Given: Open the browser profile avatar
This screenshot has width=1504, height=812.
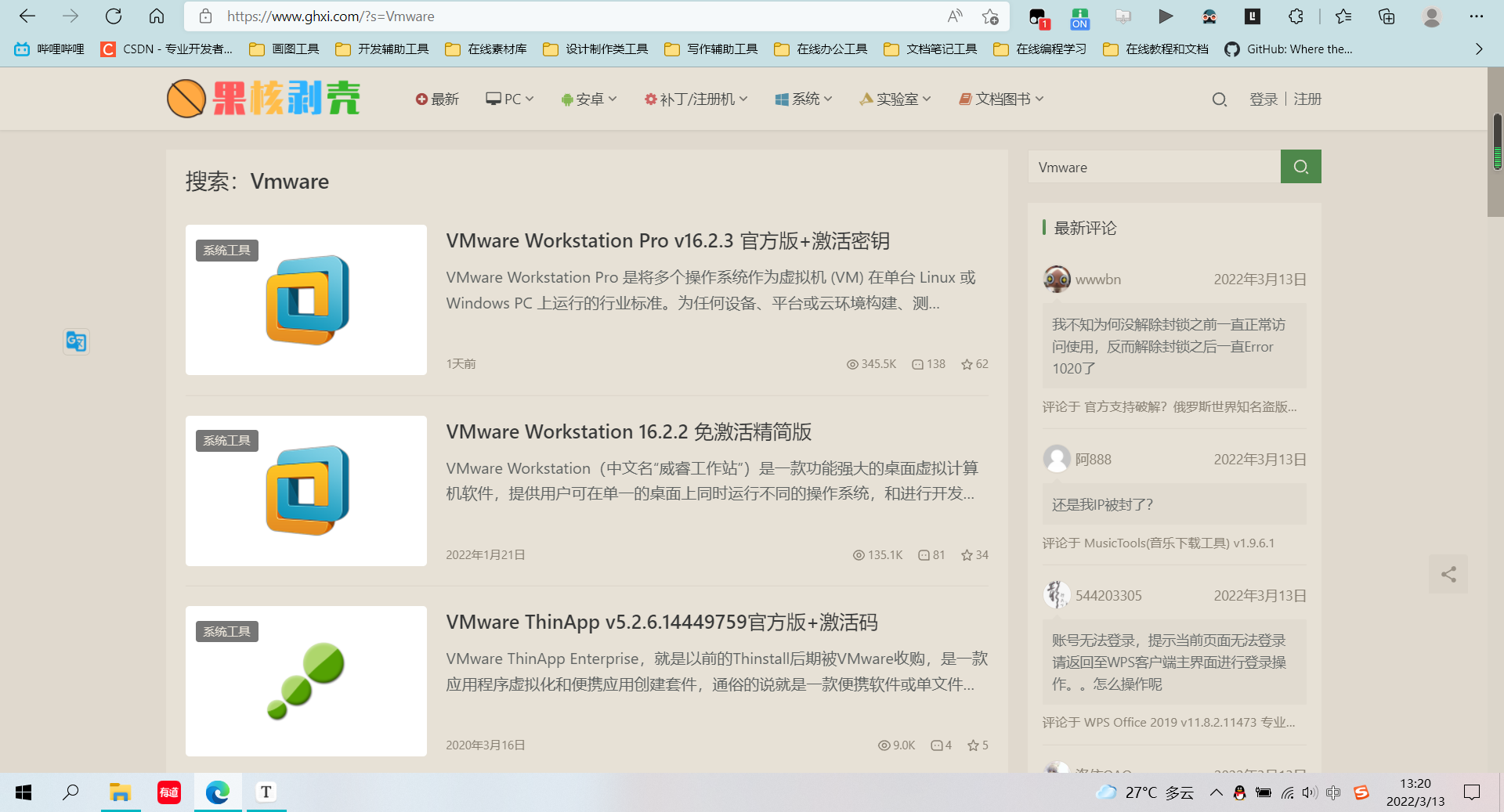Looking at the screenshot, I should coord(1432,16).
